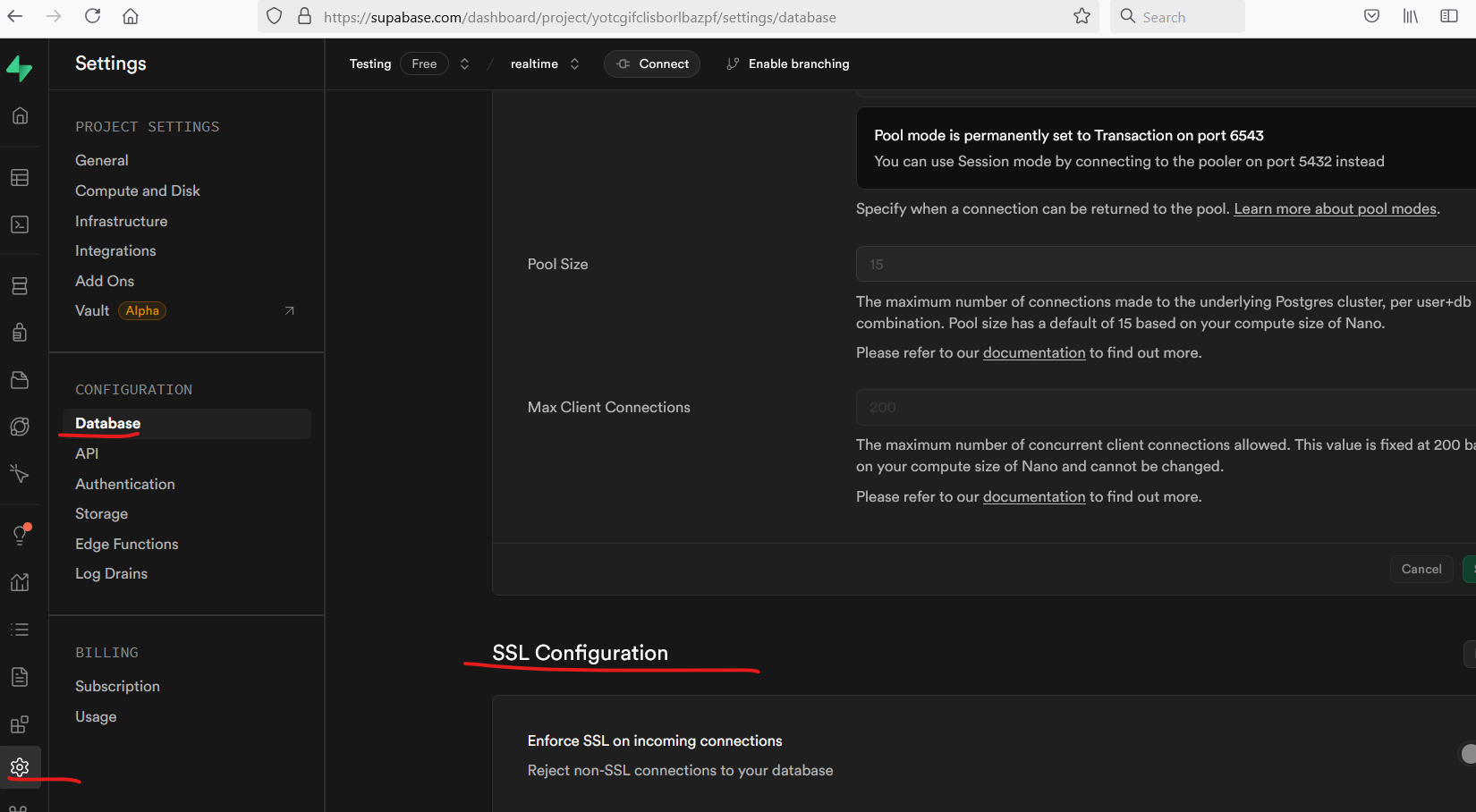
Task: Select API under Configuration
Action: (87, 453)
